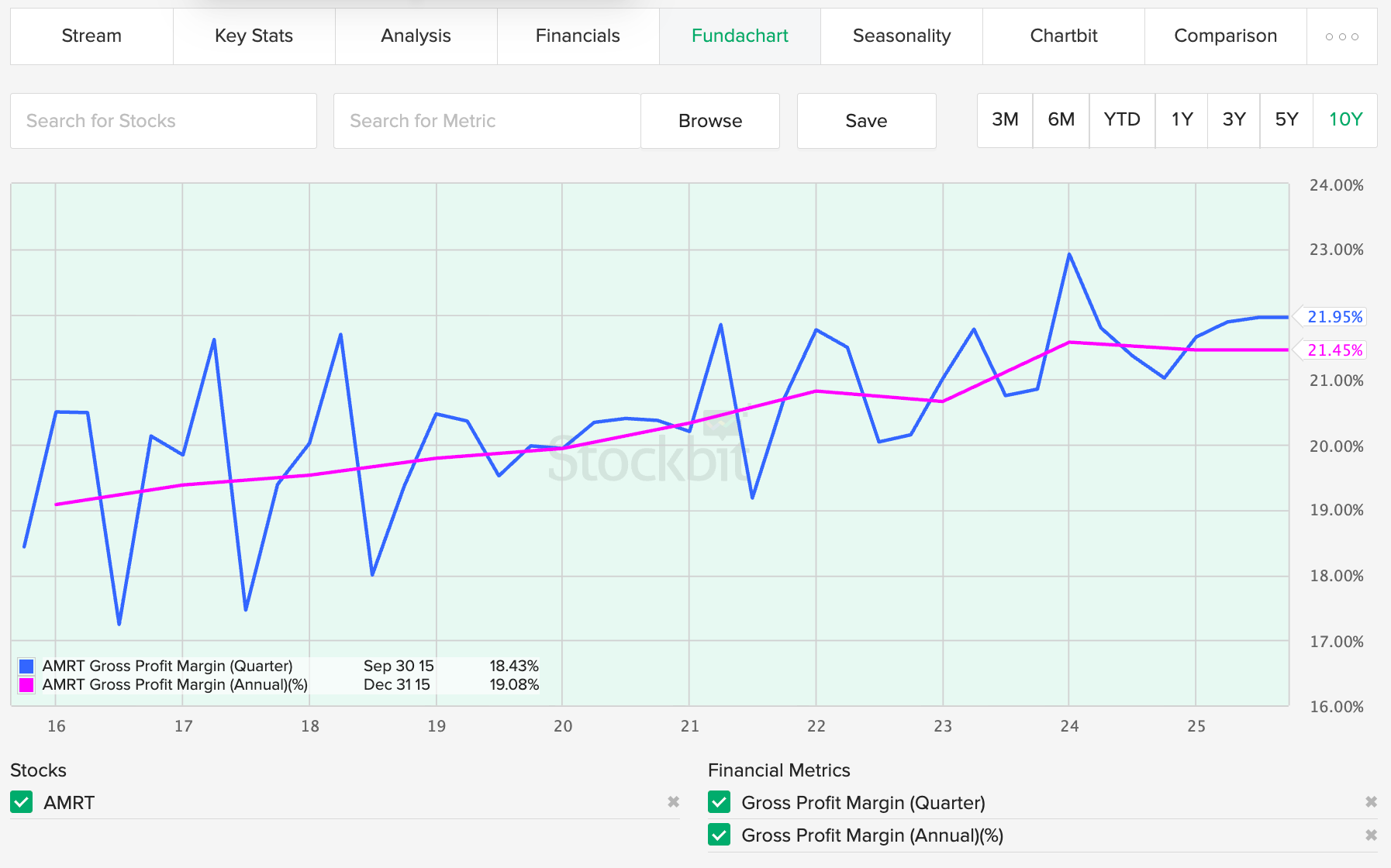Open the Stream tab
Viewport: 1391px width, 868px height.
(x=91, y=36)
